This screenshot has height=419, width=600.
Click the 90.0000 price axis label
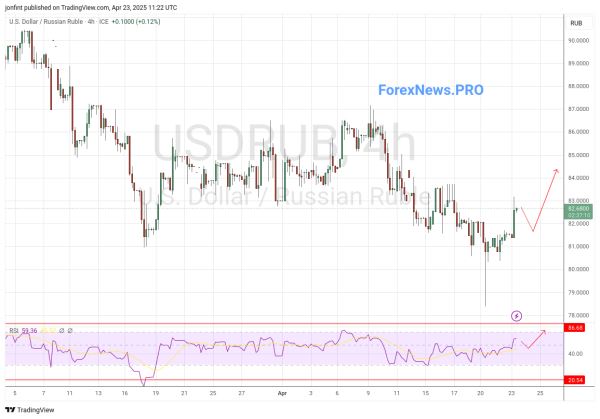(578, 40)
